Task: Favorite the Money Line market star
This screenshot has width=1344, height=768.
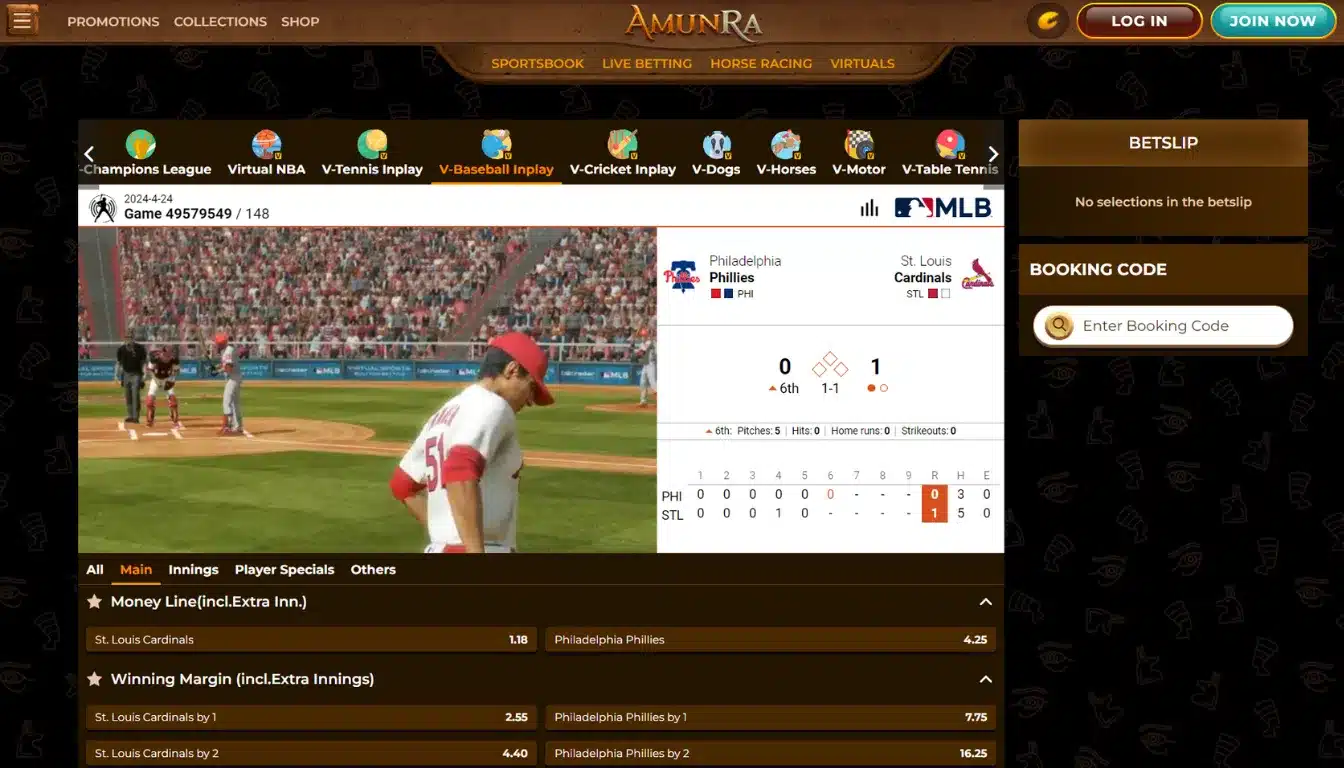Action: [94, 602]
